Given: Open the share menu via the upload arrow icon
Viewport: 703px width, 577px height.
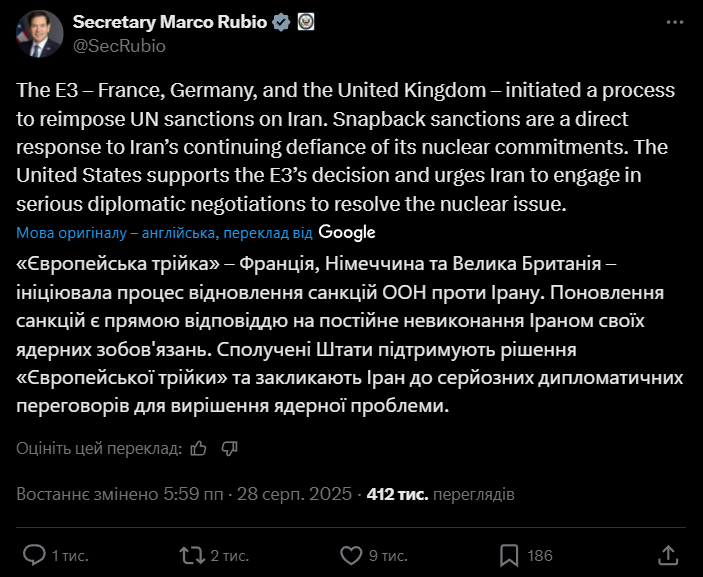Looking at the screenshot, I should point(668,554).
